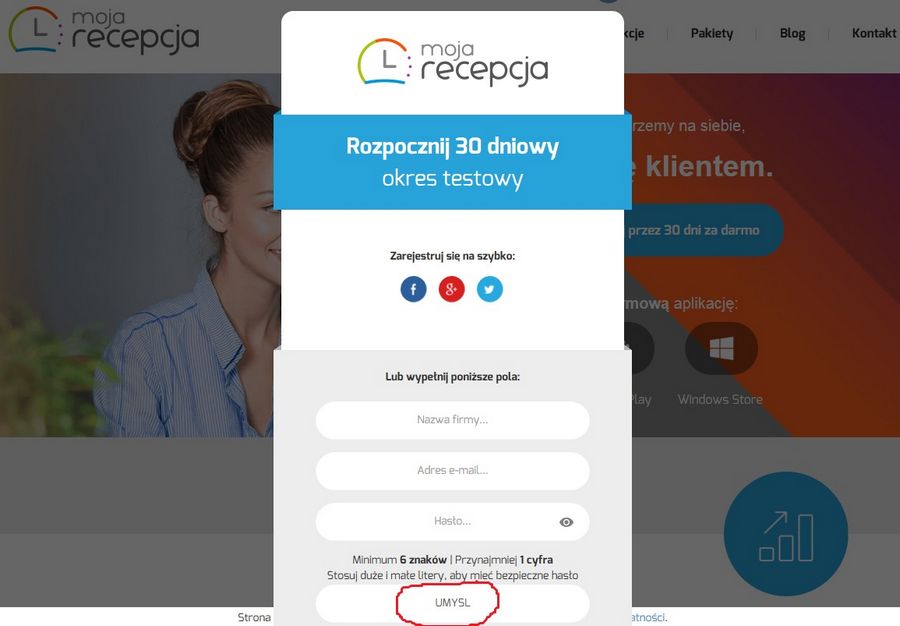This screenshot has height=626, width=900.
Task: Sign up with the Facebook icon
Action: coord(413,289)
